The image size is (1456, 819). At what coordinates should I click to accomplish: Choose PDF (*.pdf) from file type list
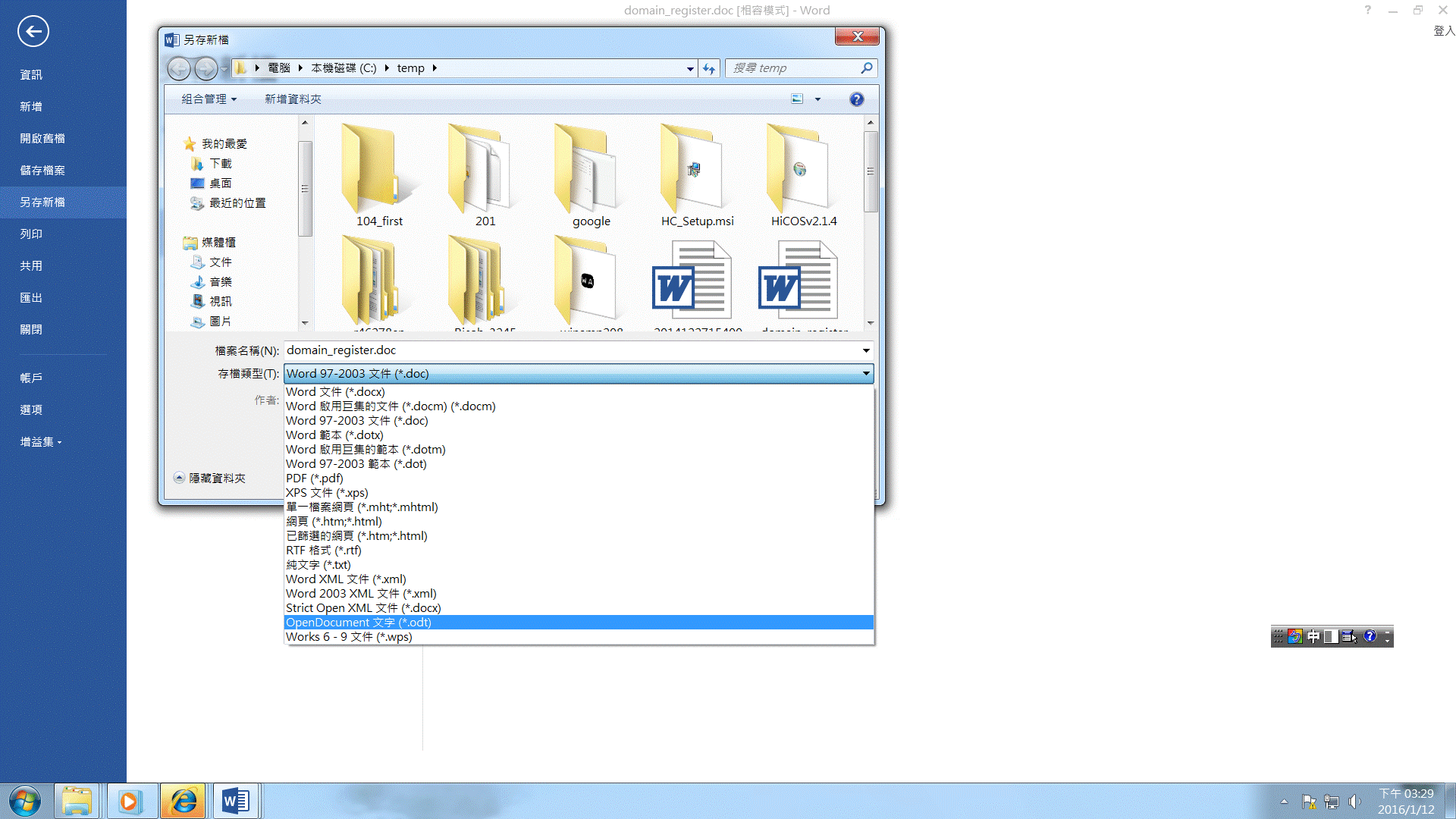[x=314, y=479]
